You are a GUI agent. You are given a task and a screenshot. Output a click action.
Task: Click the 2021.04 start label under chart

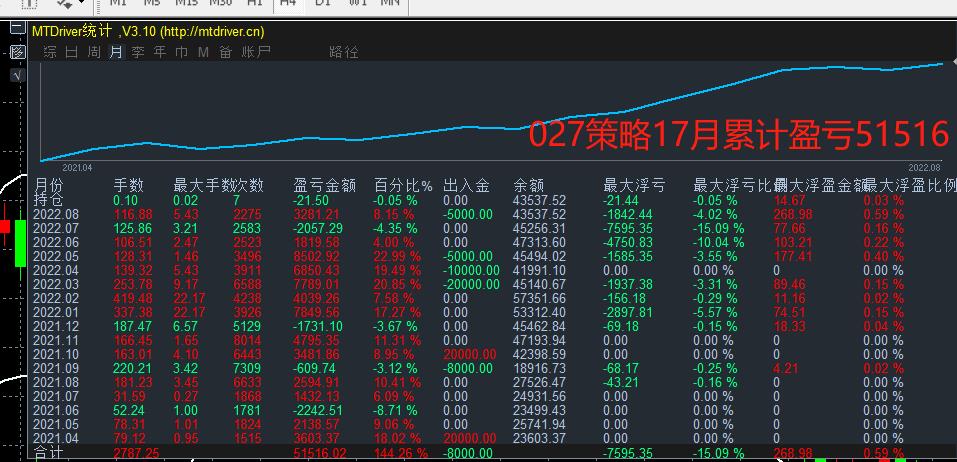pyautogui.click(x=78, y=167)
